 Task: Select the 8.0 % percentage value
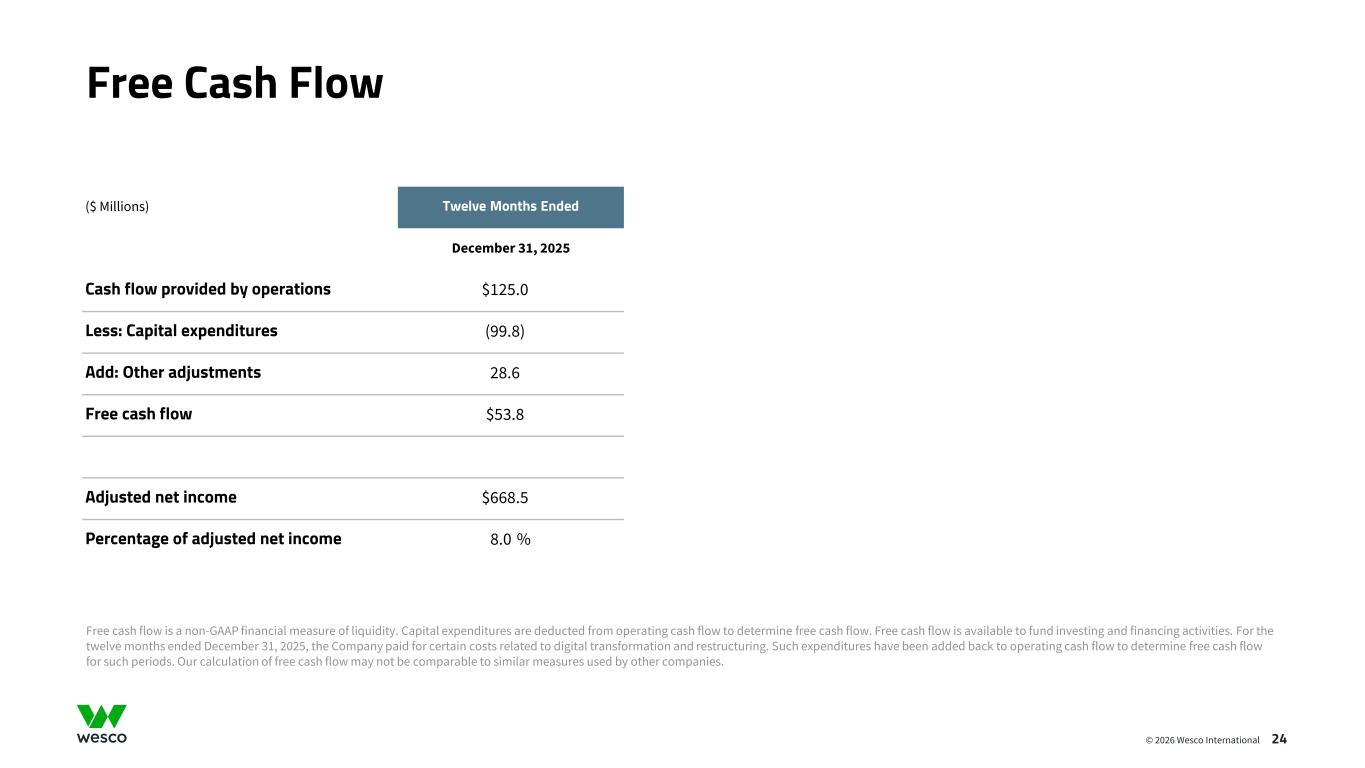pyautogui.click(x=510, y=540)
